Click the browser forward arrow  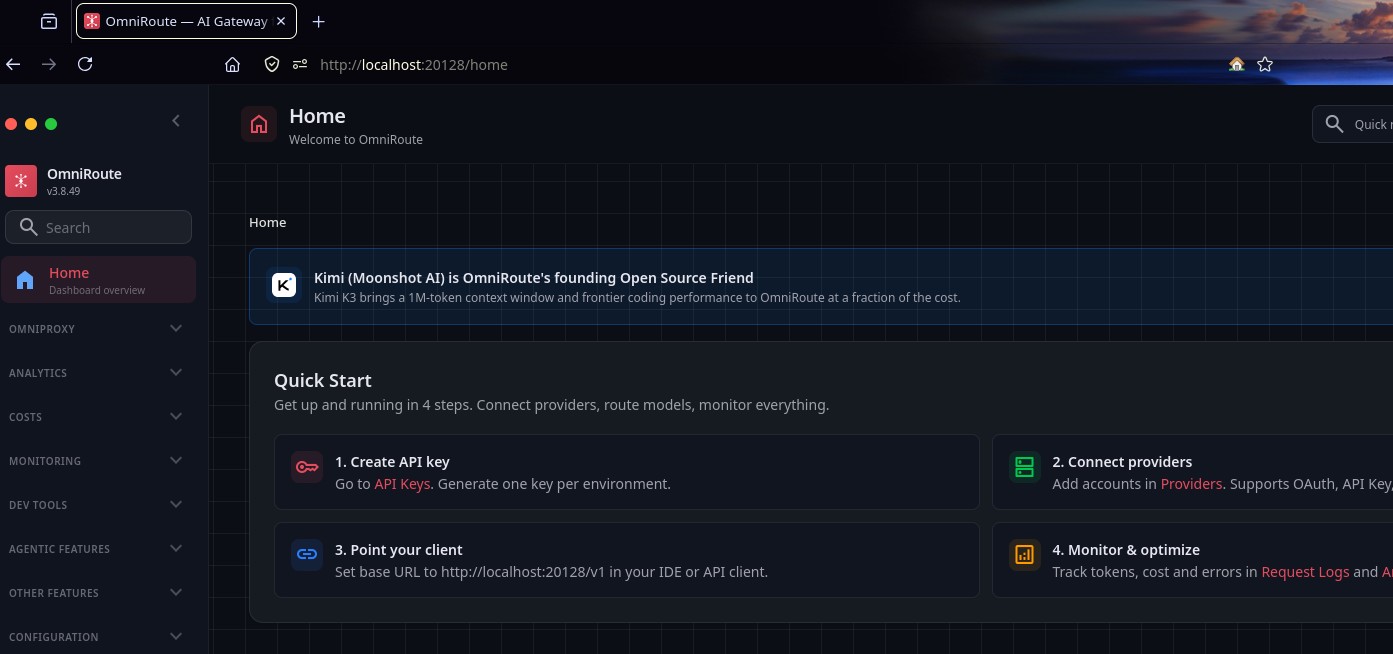pos(49,64)
